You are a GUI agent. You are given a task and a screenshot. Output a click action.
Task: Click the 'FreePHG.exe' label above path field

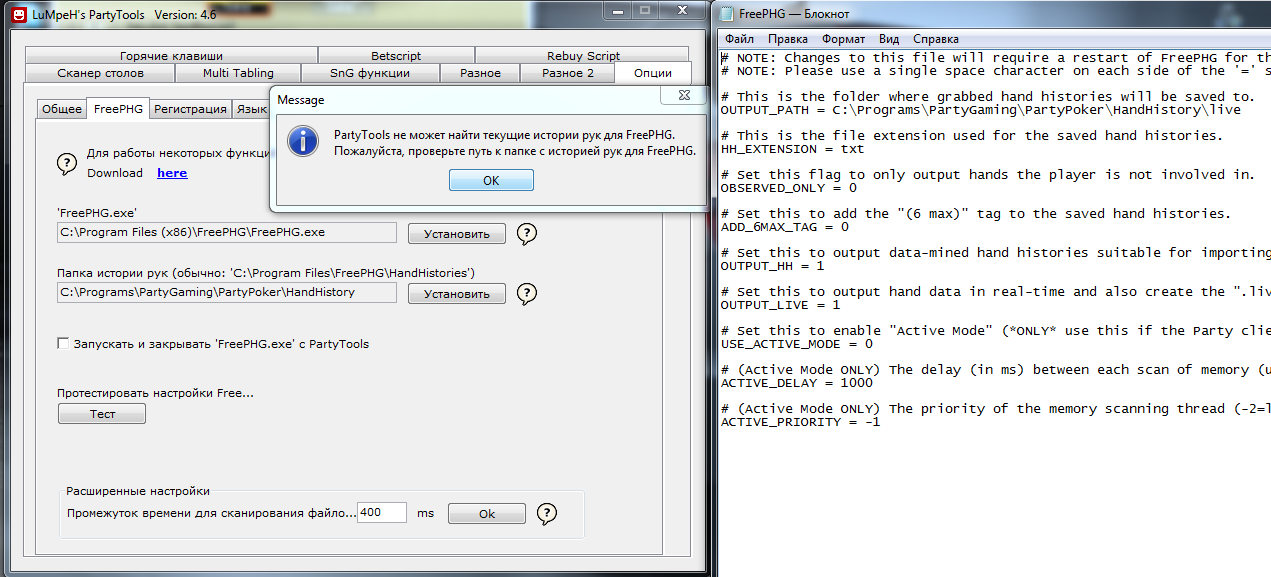point(97,212)
